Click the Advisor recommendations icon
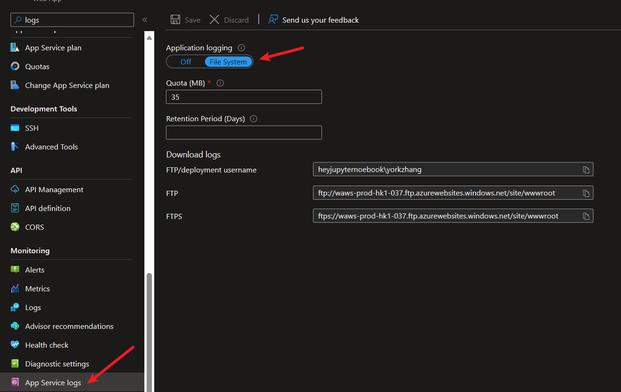This screenshot has width=621, height=392. (x=15, y=326)
